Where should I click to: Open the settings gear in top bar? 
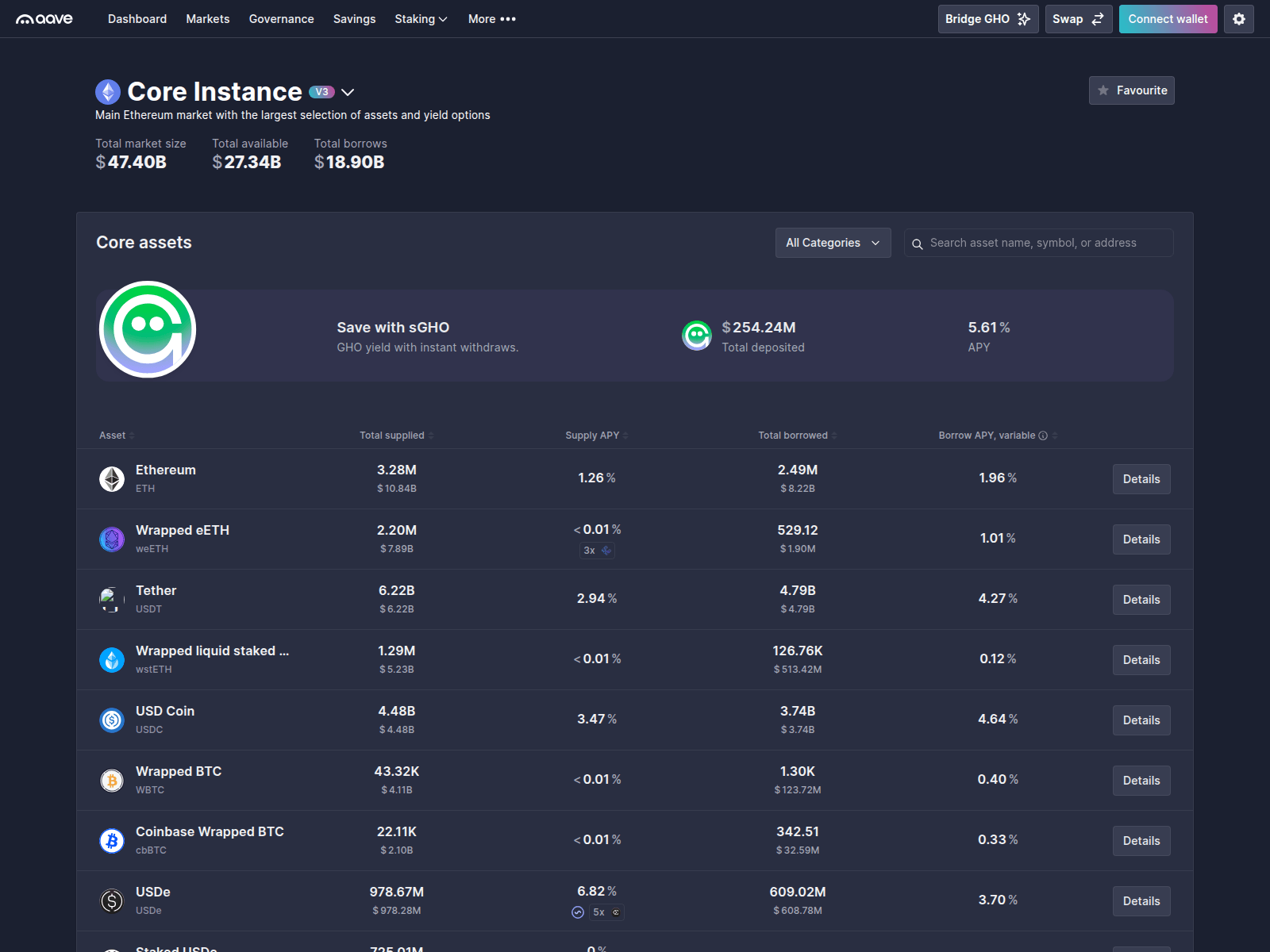(1239, 18)
